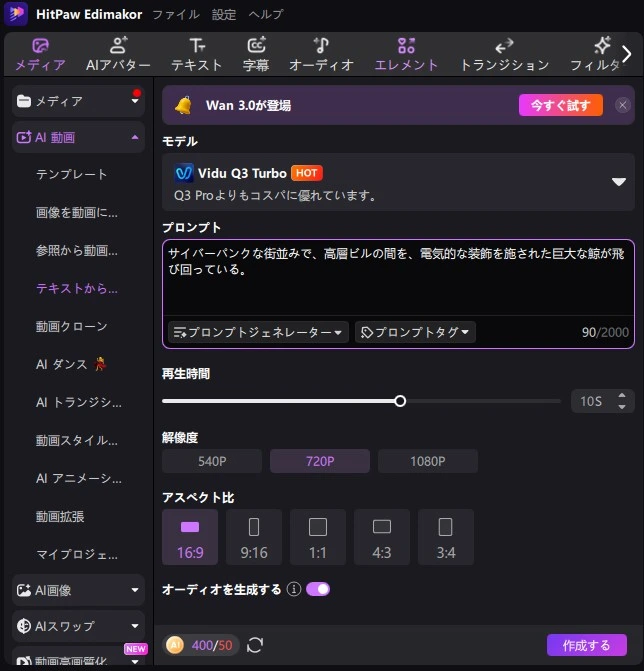Expand the AIスワップ sidebar section

pos(135,626)
